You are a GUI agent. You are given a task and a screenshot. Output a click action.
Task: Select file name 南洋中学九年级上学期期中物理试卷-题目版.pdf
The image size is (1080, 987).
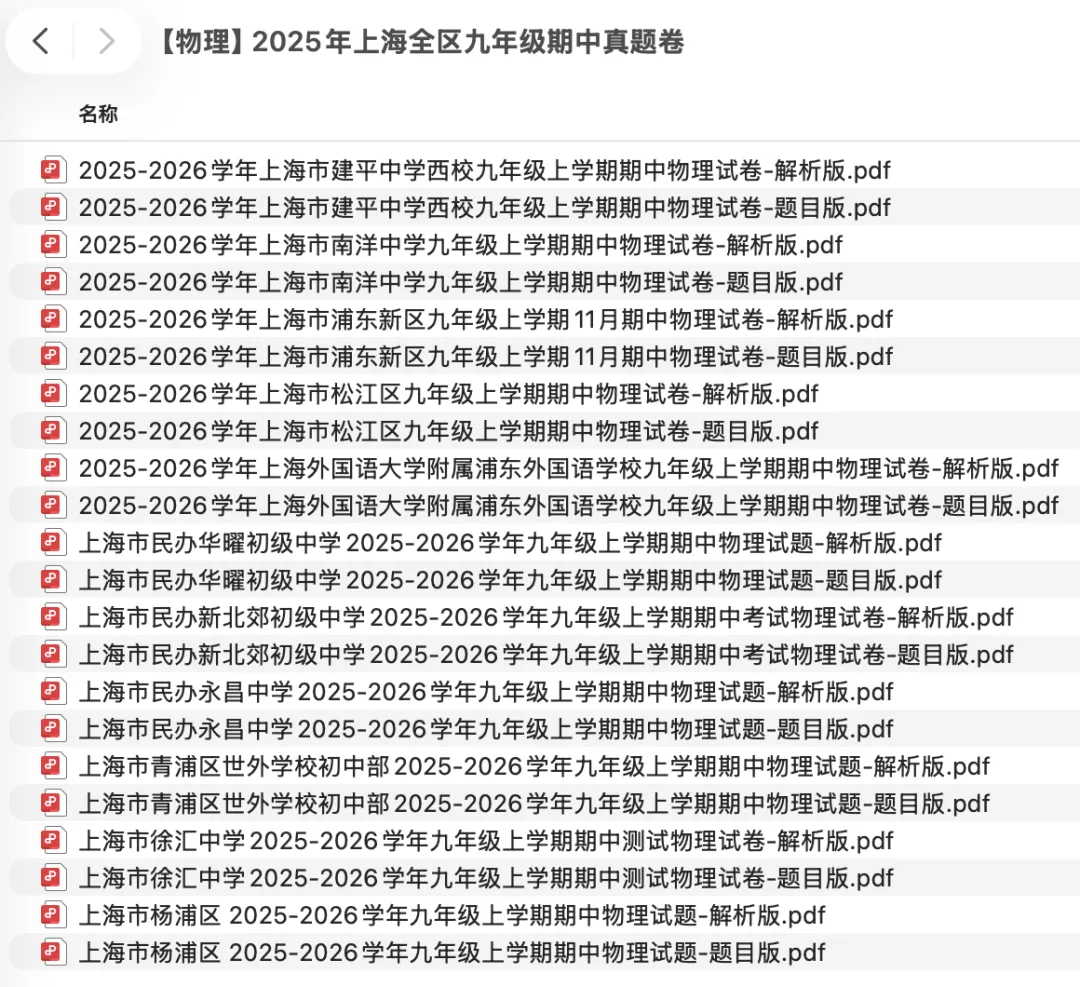(461, 282)
